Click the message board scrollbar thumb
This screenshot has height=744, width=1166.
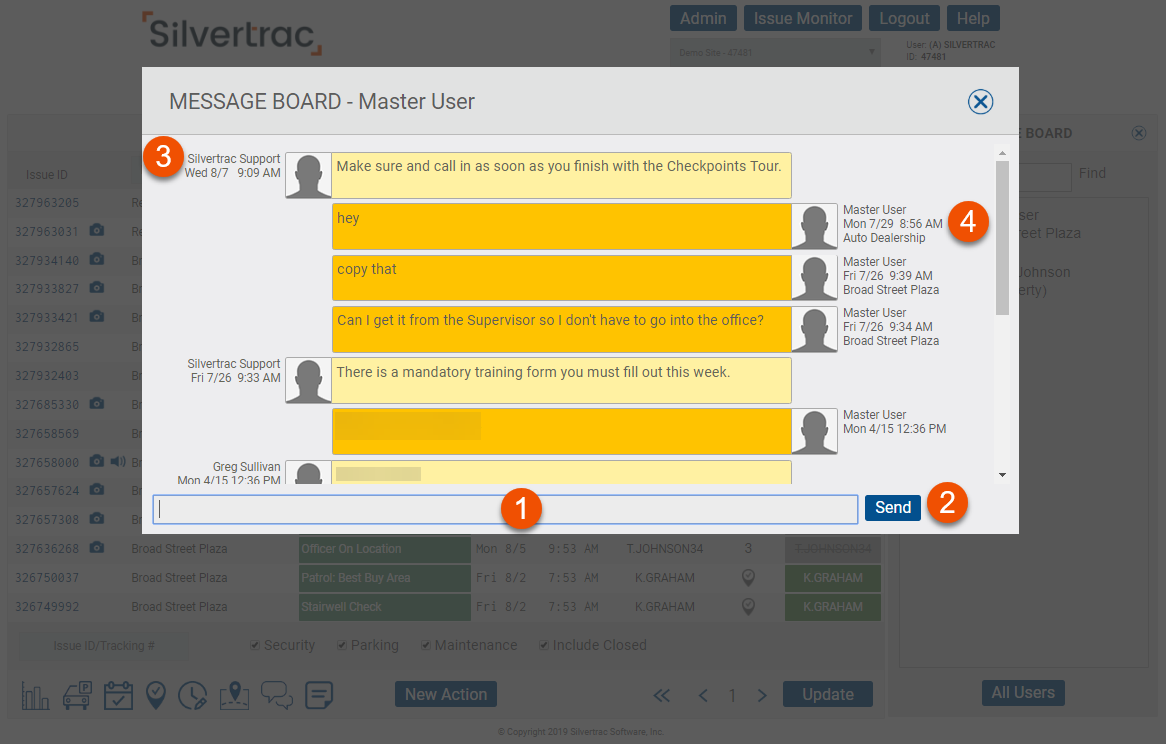tap(1002, 238)
